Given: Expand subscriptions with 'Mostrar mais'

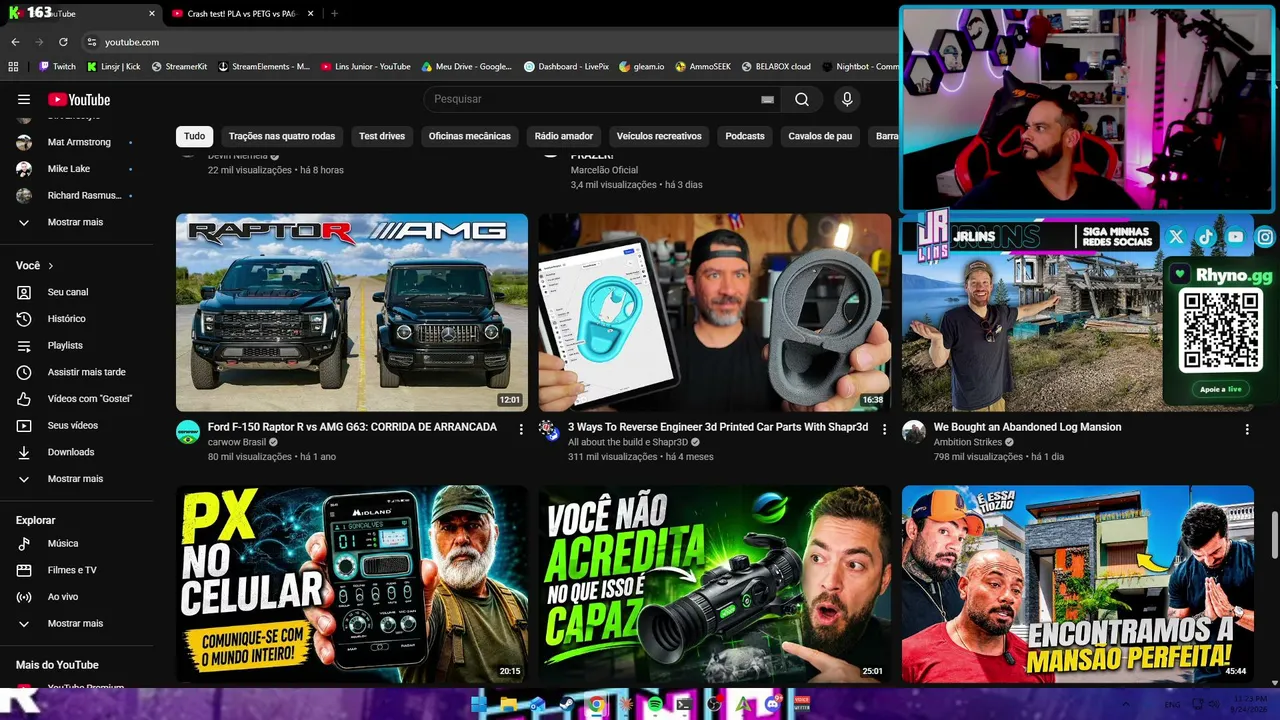Looking at the screenshot, I should [76, 222].
